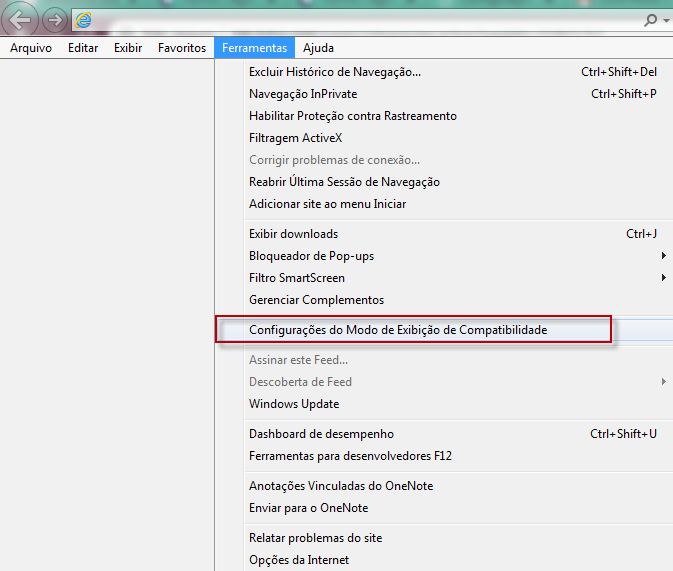Select Reabrir Última Sessão de Navegação

pos(444,182)
